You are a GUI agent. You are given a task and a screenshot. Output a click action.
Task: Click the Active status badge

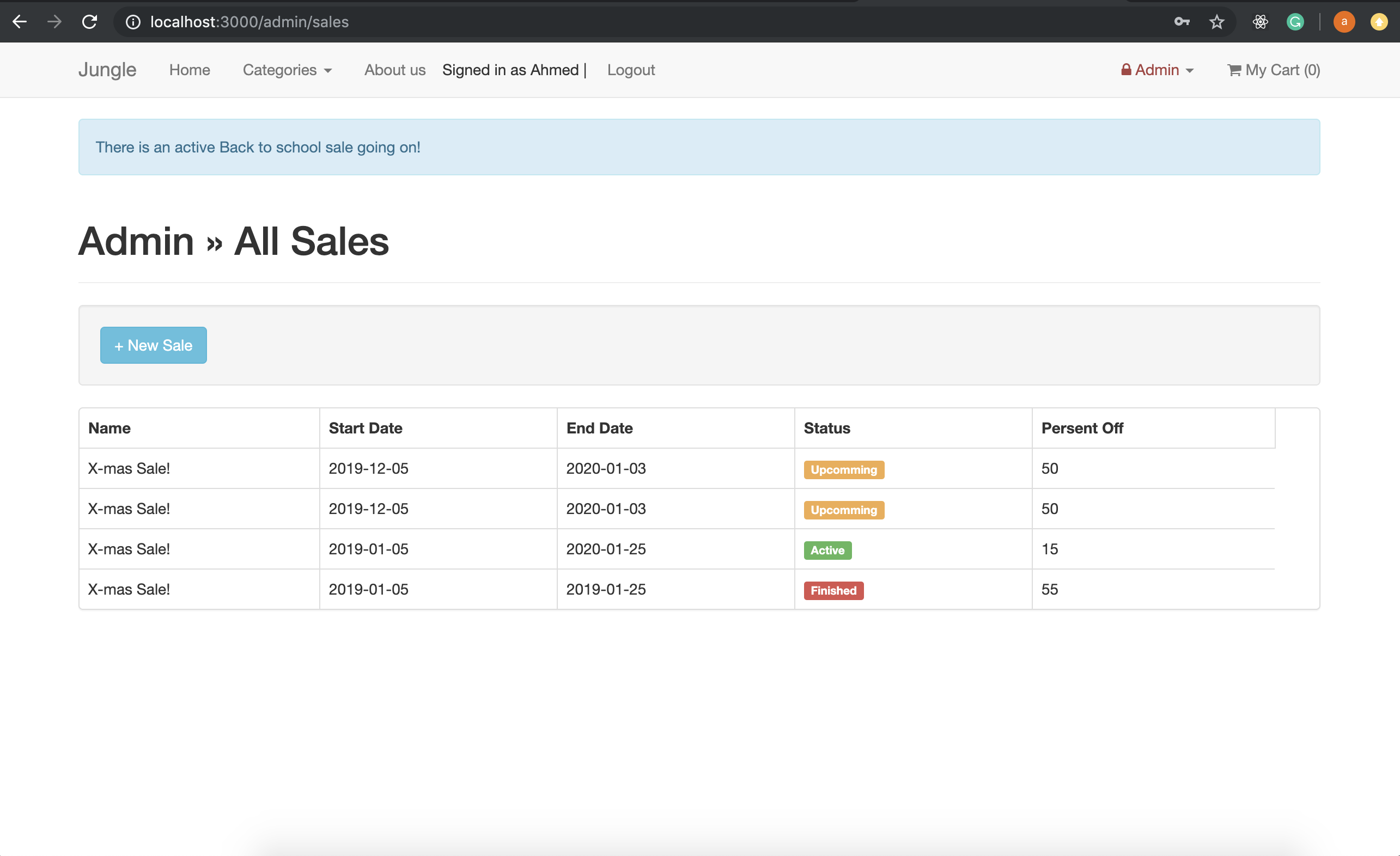point(827,551)
